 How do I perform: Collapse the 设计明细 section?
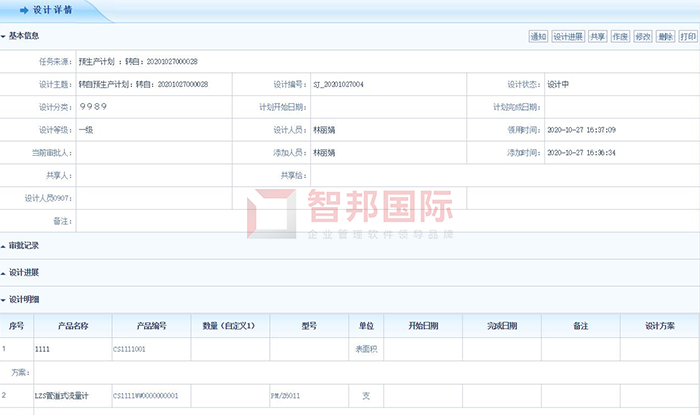point(20,299)
